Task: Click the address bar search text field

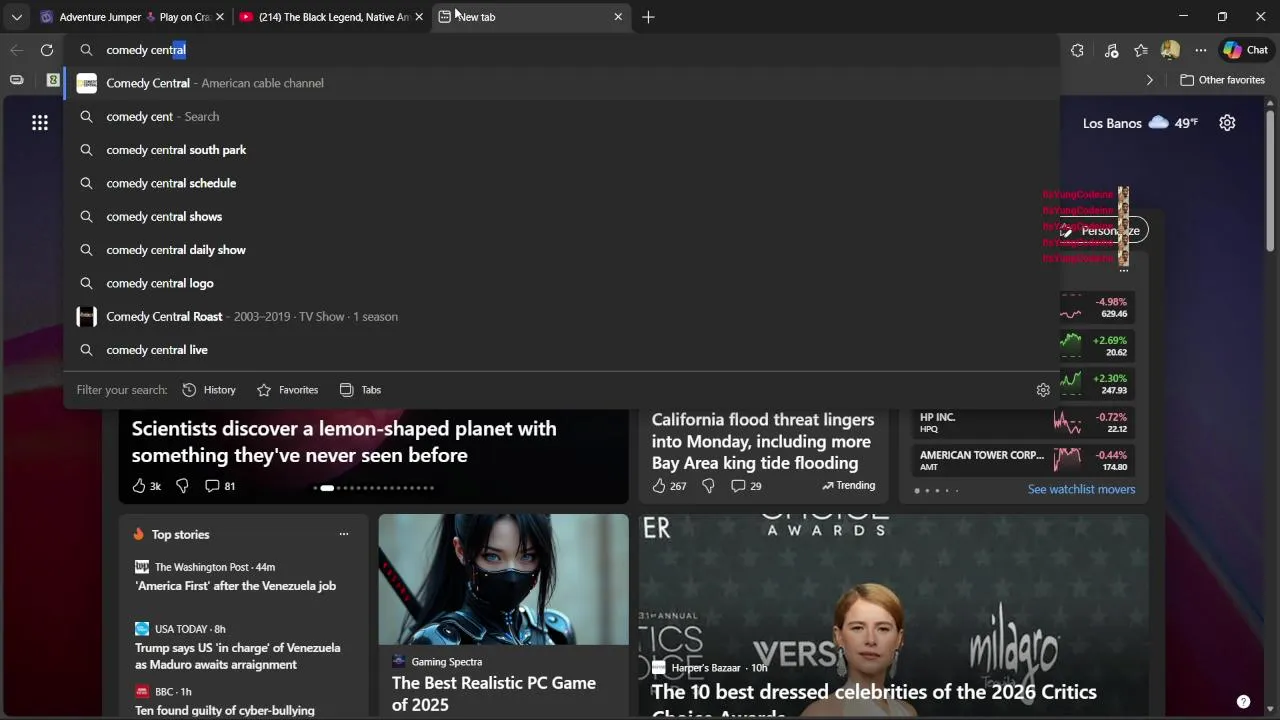Action: click(x=560, y=50)
